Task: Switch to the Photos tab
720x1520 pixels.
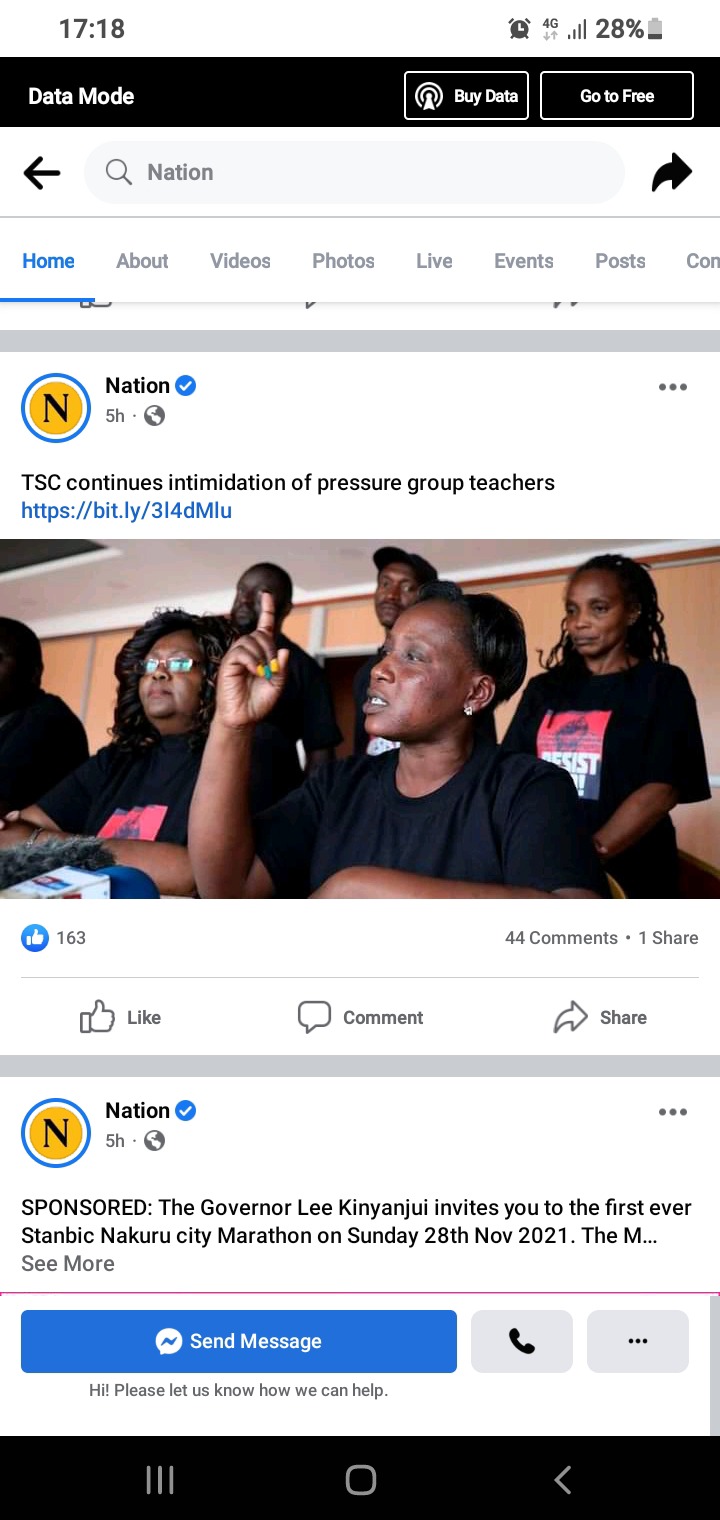Action: coord(343,261)
